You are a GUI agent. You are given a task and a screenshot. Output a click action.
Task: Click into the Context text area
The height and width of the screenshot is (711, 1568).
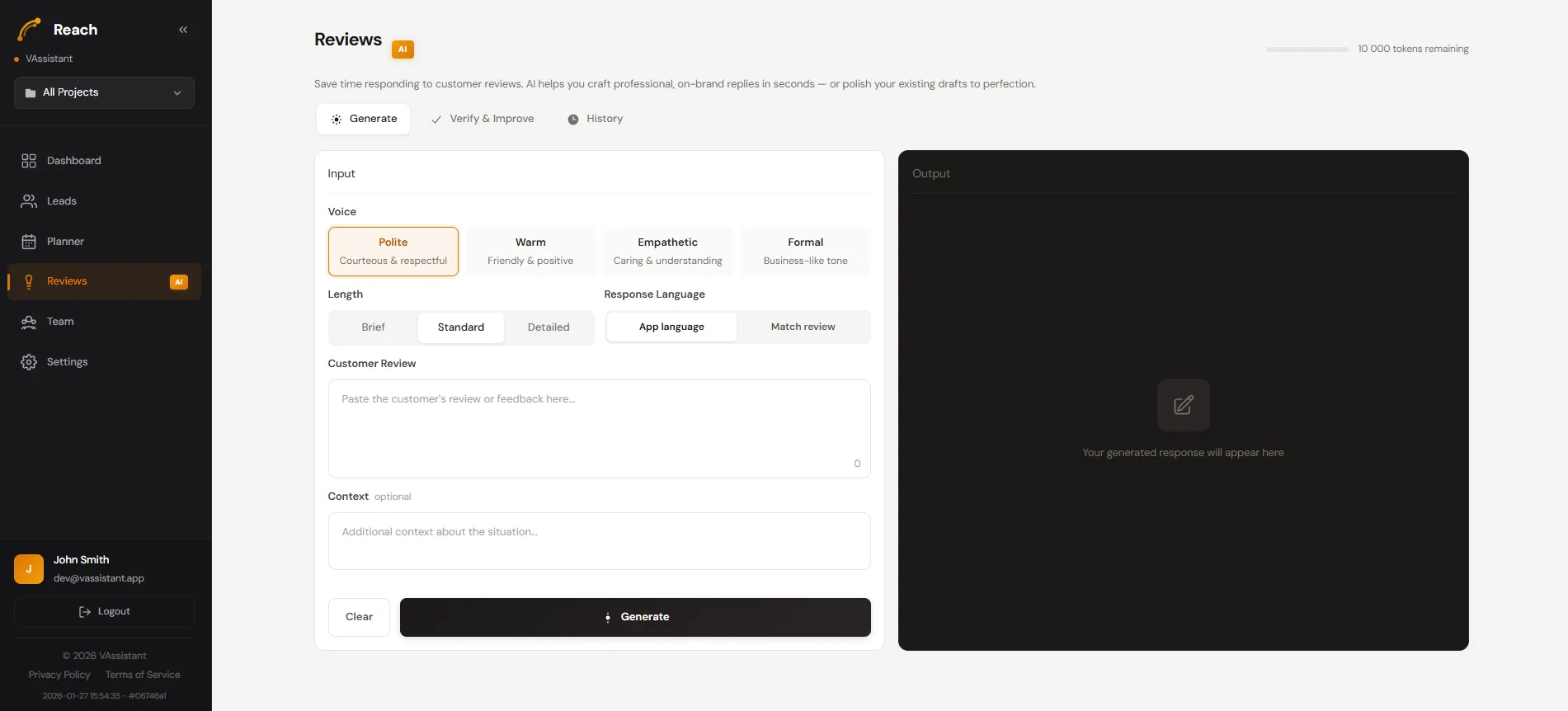tap(600, 541)
